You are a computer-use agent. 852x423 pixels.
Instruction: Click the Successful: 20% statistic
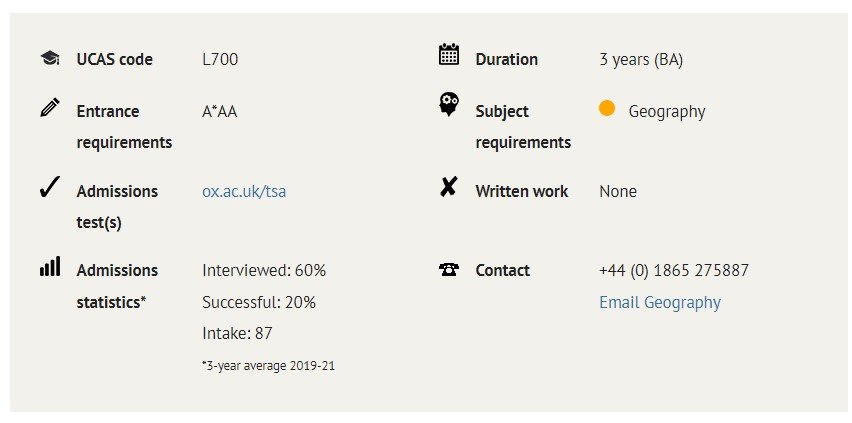259,302
